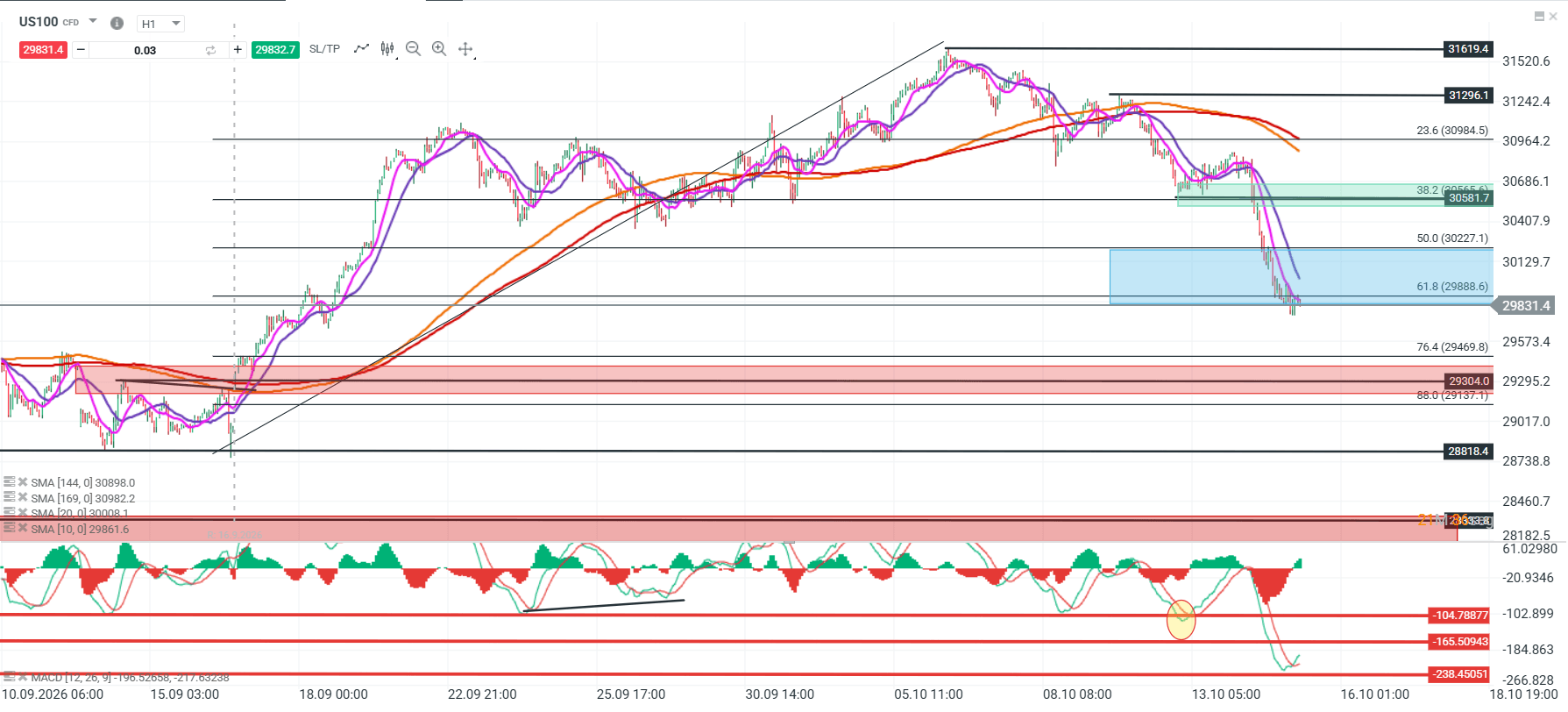
Task: Select the 30581.7 green level price label
Action: coord(1468,198)
